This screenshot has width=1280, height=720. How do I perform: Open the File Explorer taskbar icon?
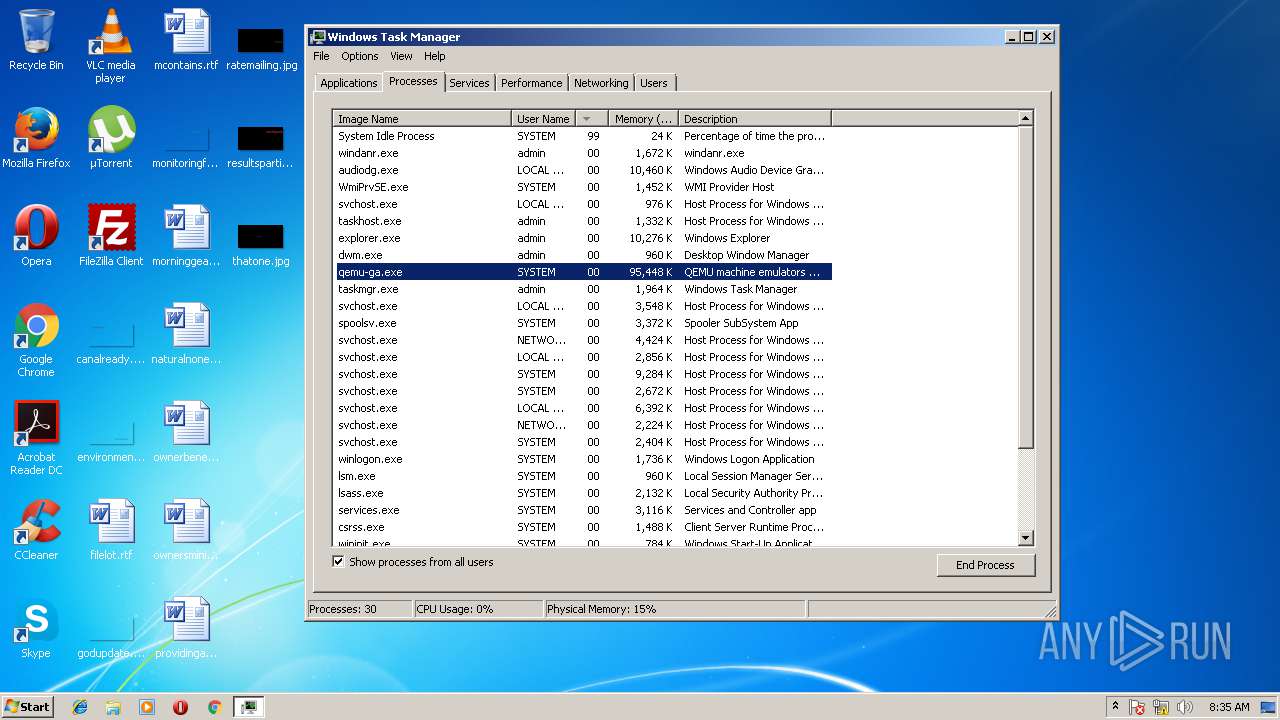pyautogui.click(x=113, y=707)
